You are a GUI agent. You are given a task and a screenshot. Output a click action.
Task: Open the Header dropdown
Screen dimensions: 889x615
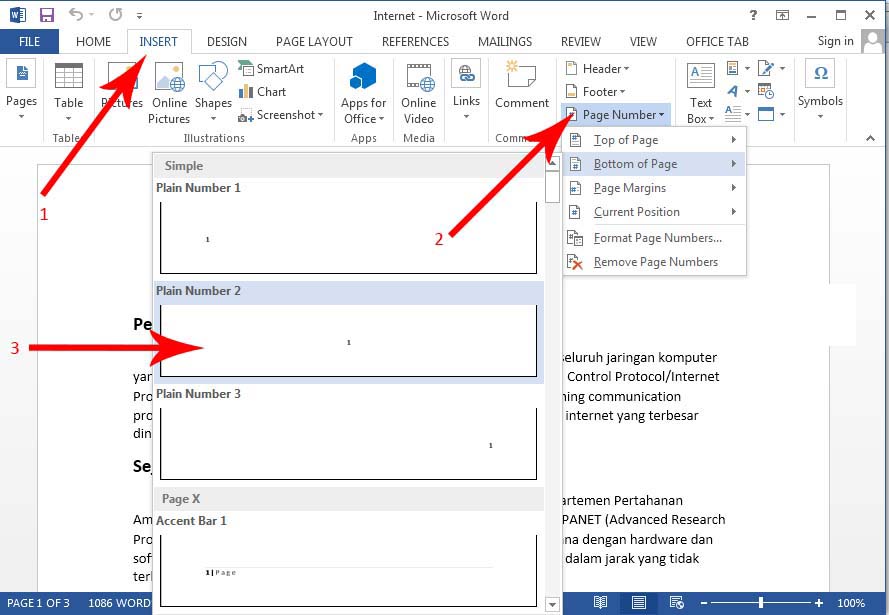[x=598, y=69]
